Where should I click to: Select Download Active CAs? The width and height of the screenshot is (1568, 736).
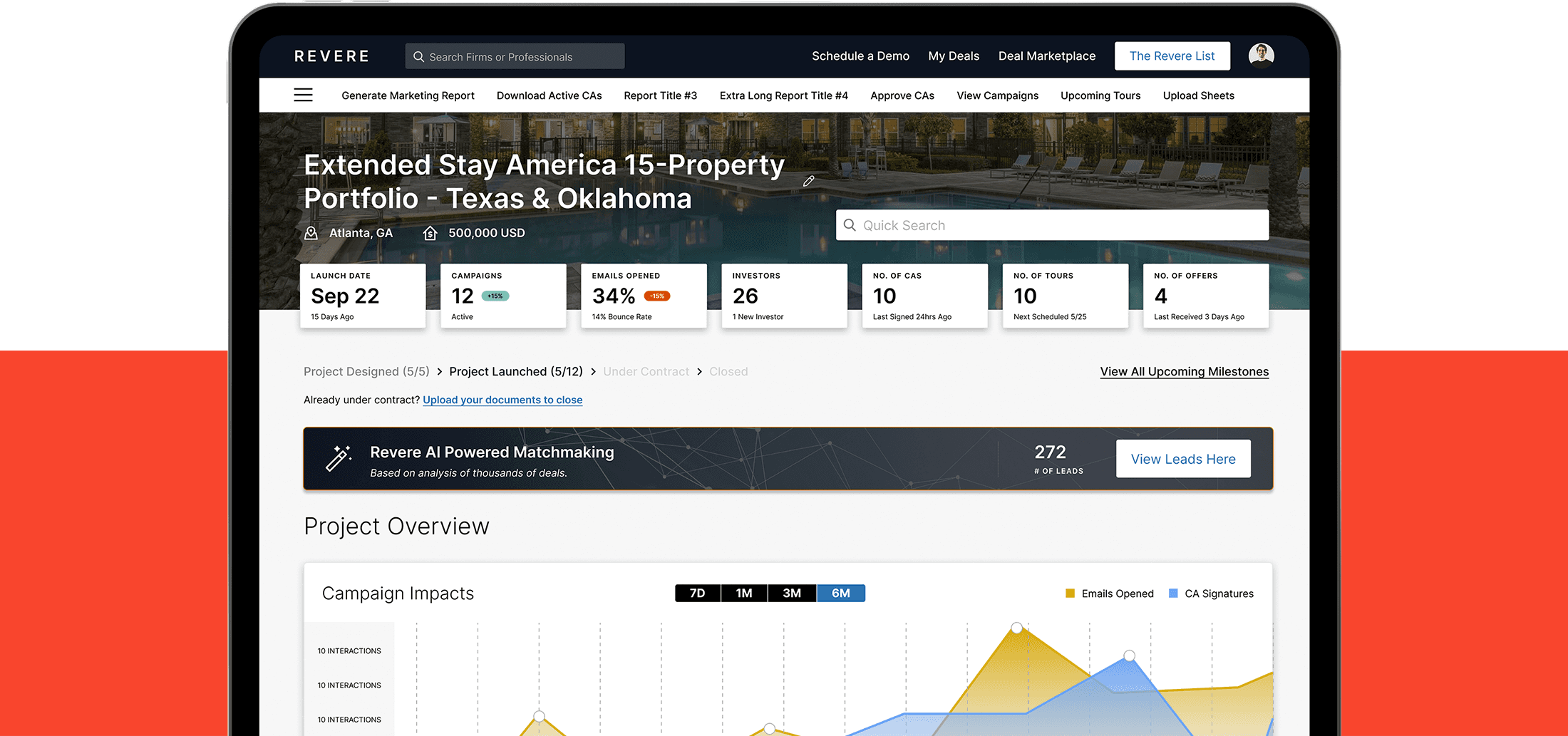(x=549, y=95)
